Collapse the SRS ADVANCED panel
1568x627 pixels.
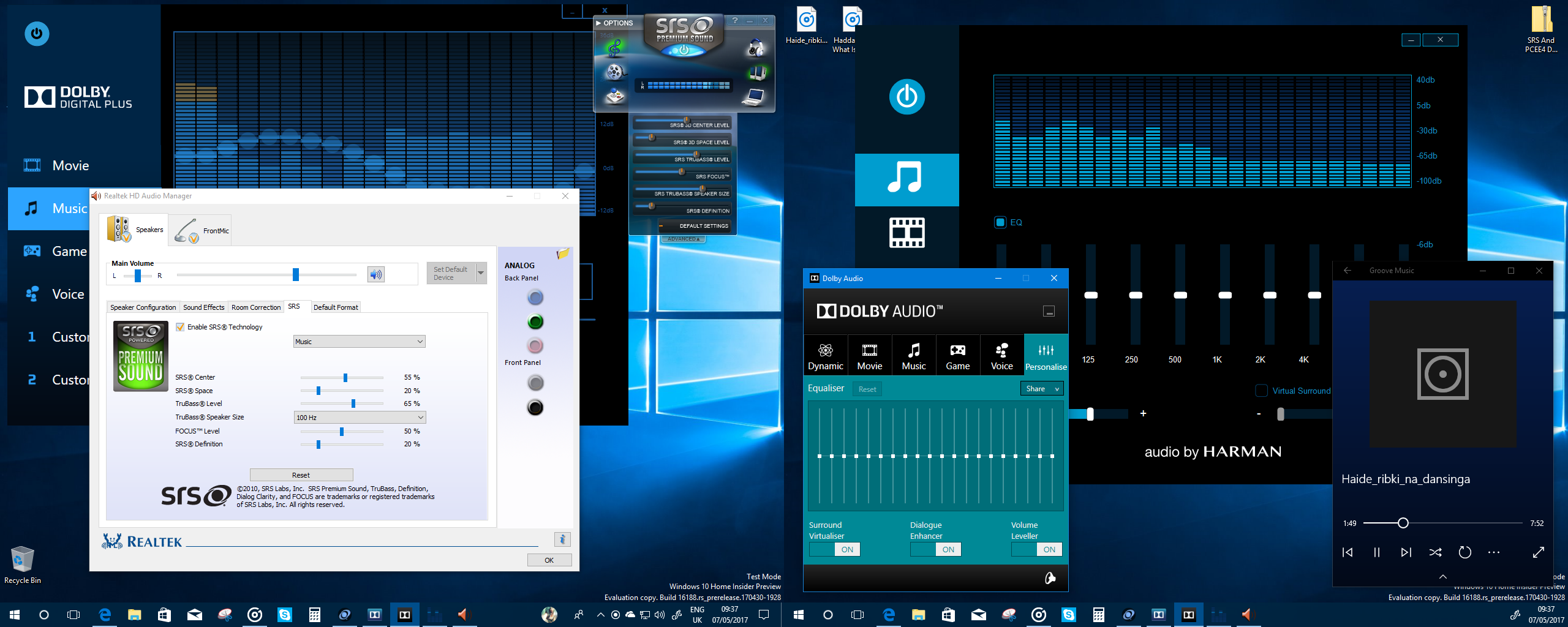pyautogui.click(x=683, y=239)
